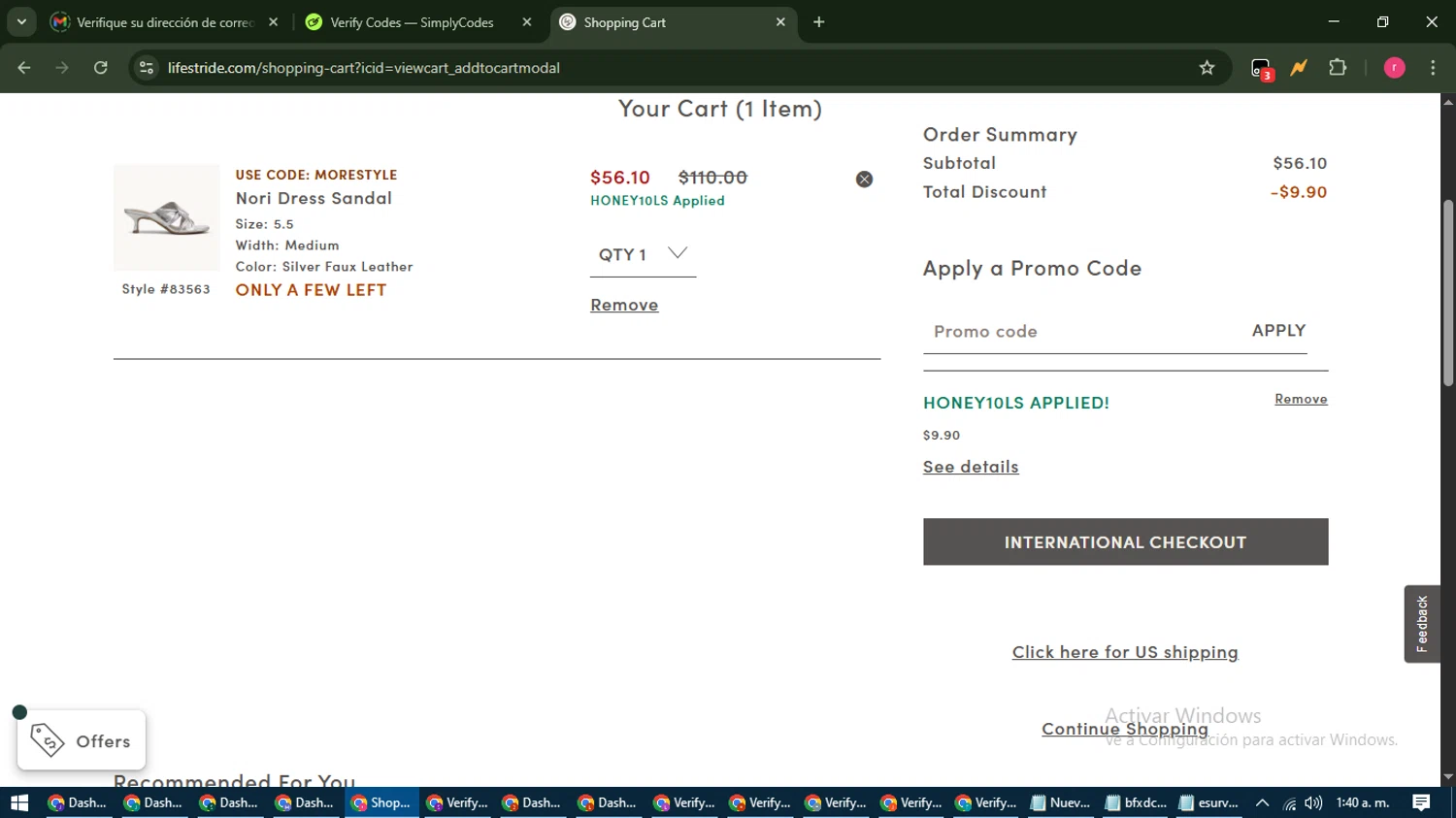Image resolution: width=1456 pixels, height=818 pixels.
Task: Click the Total Discount -$9.90 amount
Action: coord(1299,192)
